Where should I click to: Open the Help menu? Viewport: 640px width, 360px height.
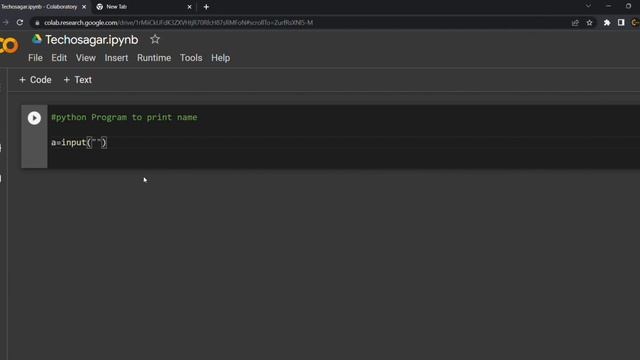pos(220,58)
